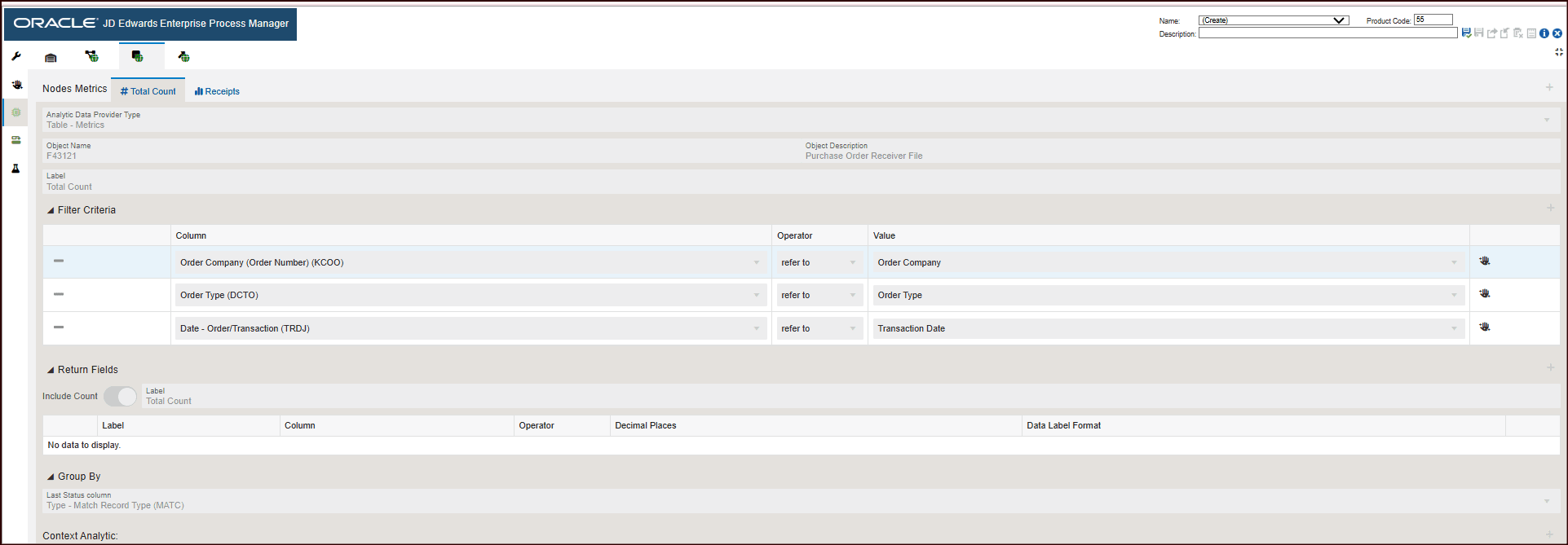The height and width of the screenshot is (545, 1568).
Task: Click Label field beside Include Count
Action: pos(850,396)
